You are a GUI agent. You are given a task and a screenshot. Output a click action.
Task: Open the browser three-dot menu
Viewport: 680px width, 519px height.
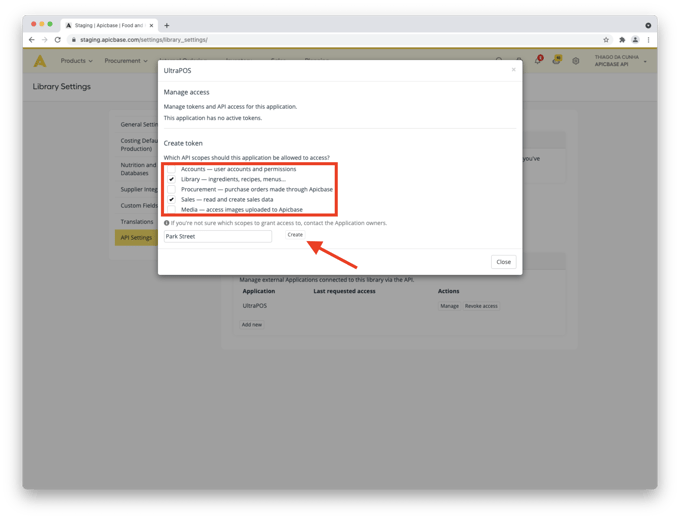[648, 39]
